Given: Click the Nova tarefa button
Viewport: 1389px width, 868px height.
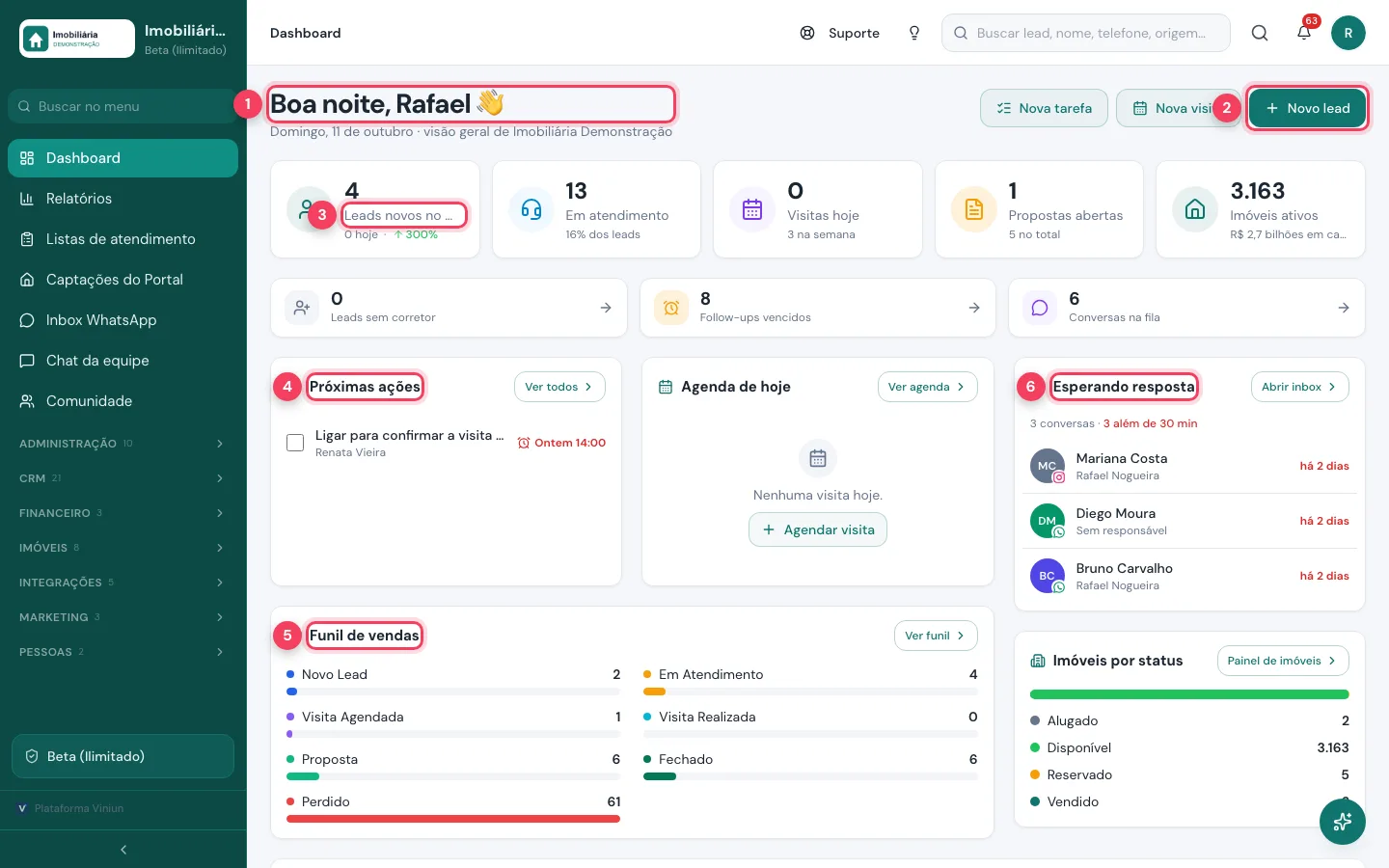Looking at the screenshot, I should pyautogui.click(x=1044, y=108).
